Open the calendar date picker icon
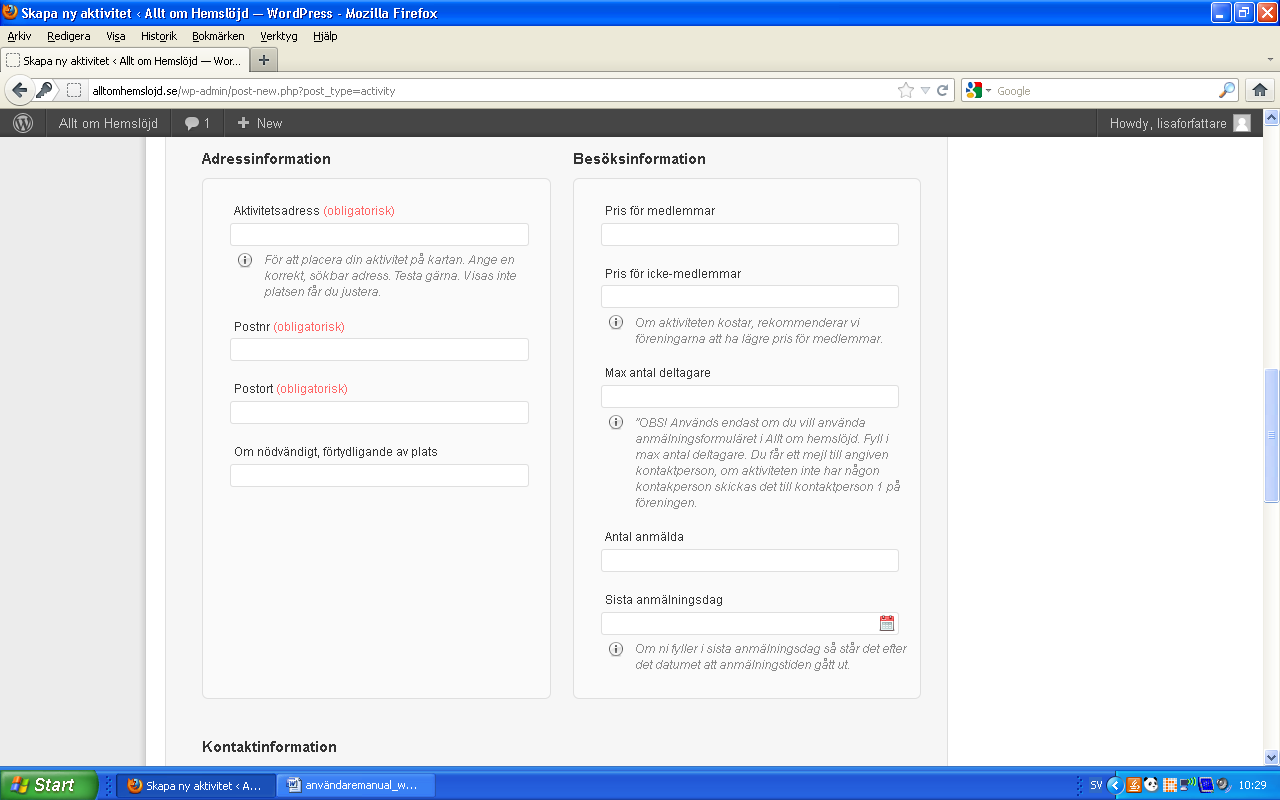This screenshot has height=800, width=1280. coord(886,623)
